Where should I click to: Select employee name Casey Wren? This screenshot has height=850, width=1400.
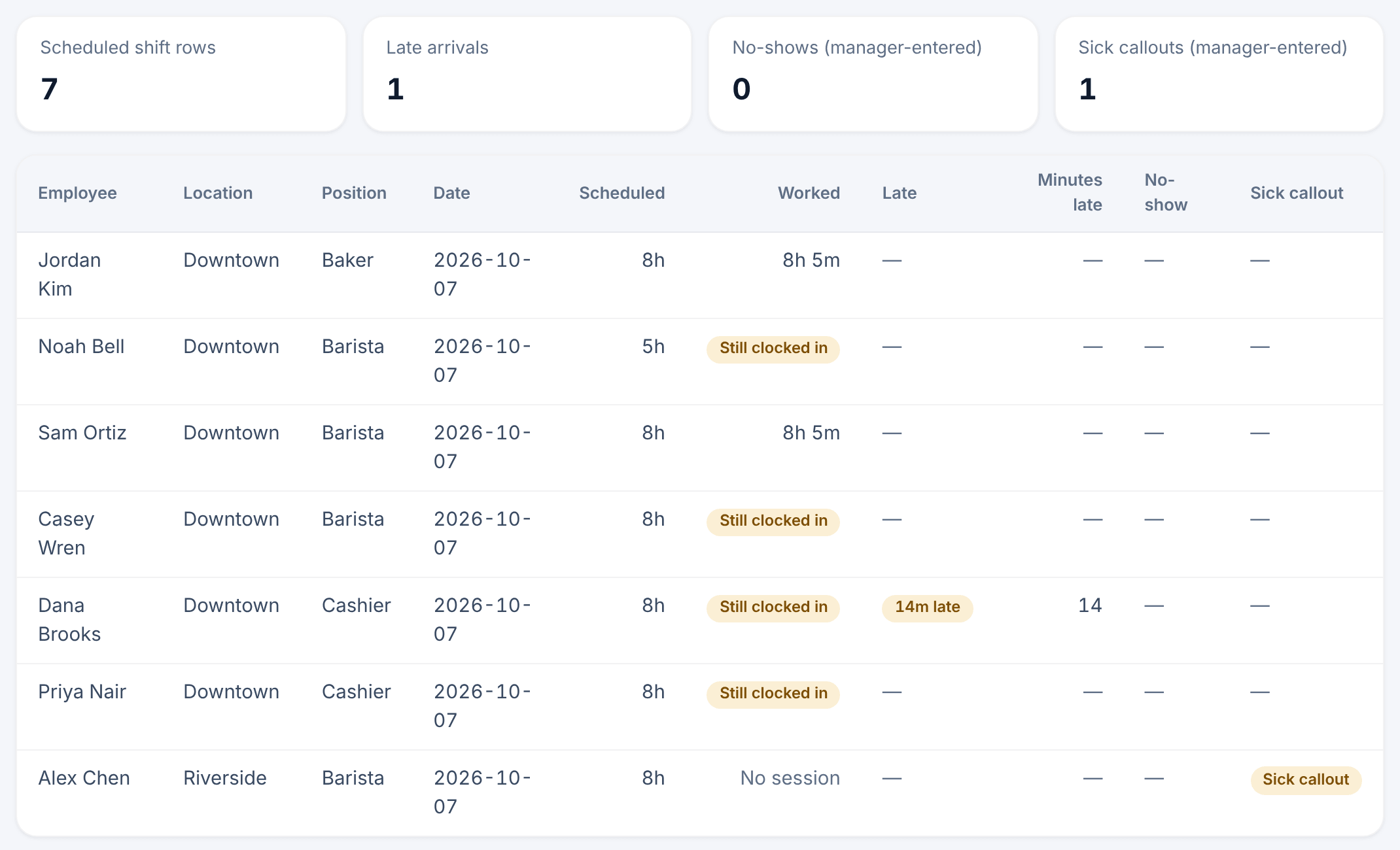point(66,534)
